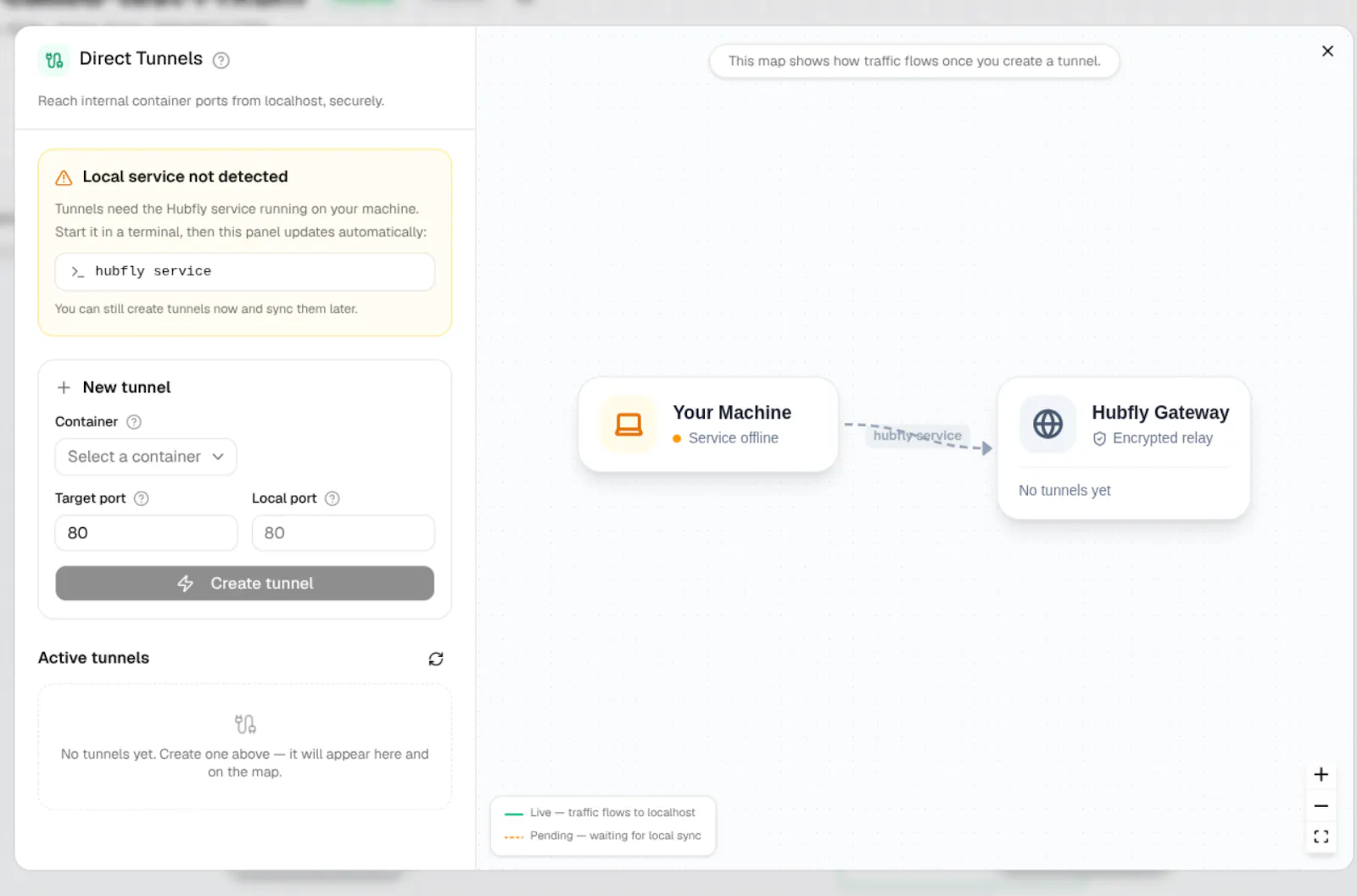The image size is (1357, 896).
Task: Click the Create tunnel button
Action: [x=244, y=583]
